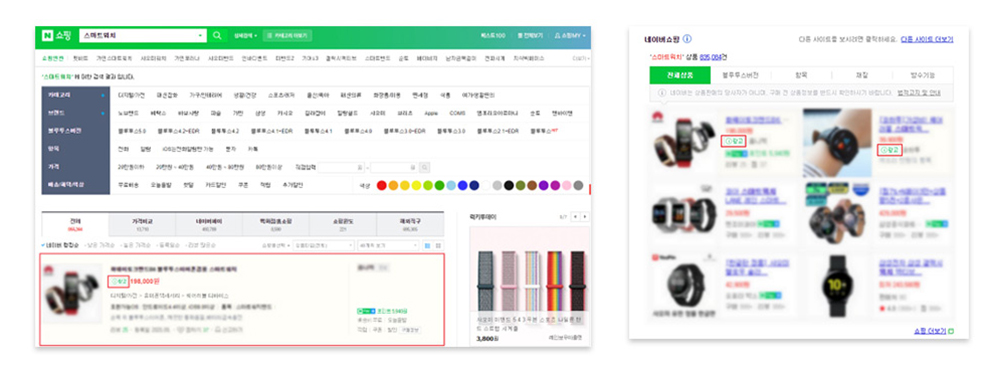Click the Naver N shopping logo
This screenshot has height=374, width=1000.
click(57, 36)
